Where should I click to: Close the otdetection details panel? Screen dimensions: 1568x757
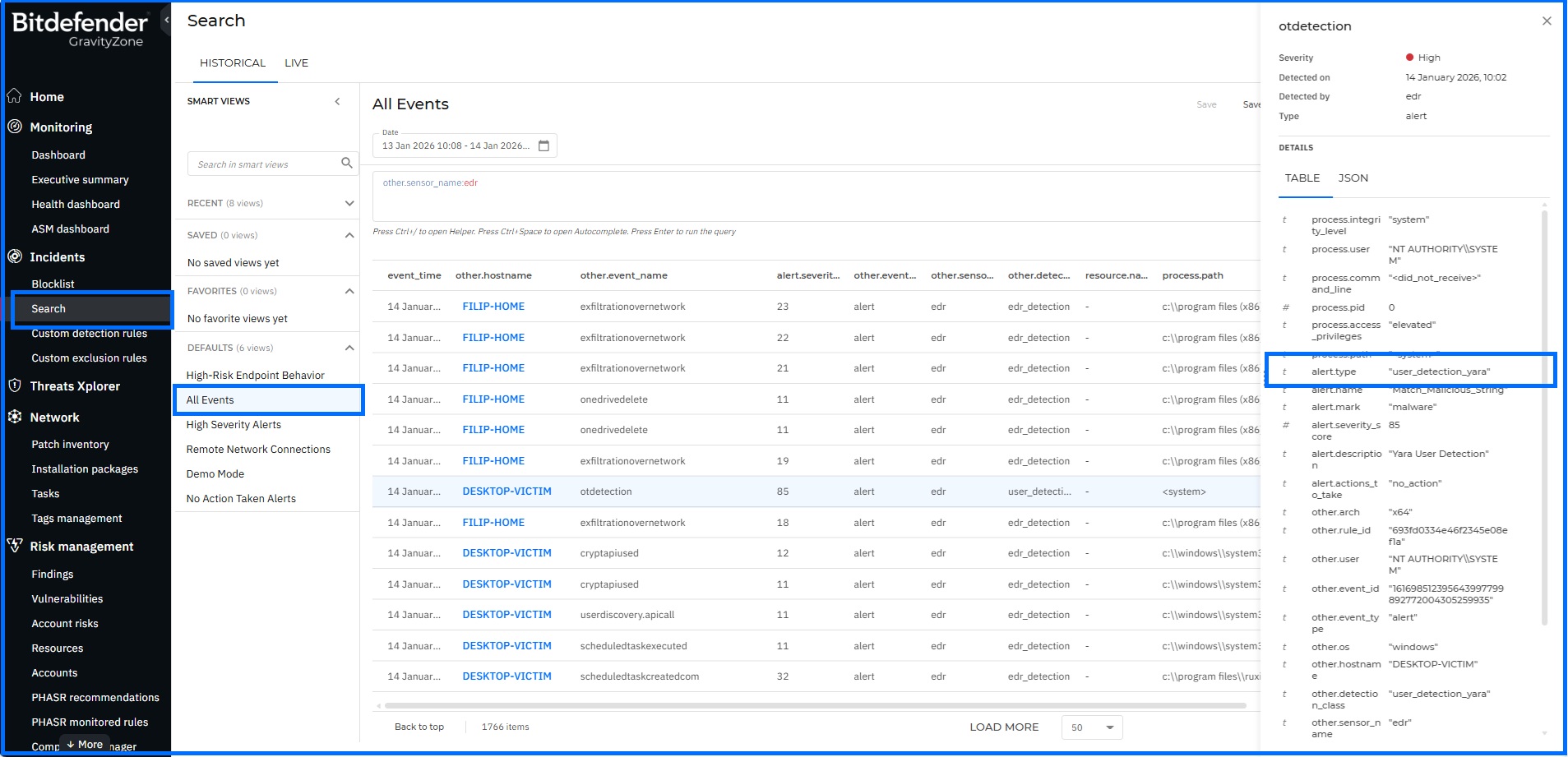(1547, 21)
